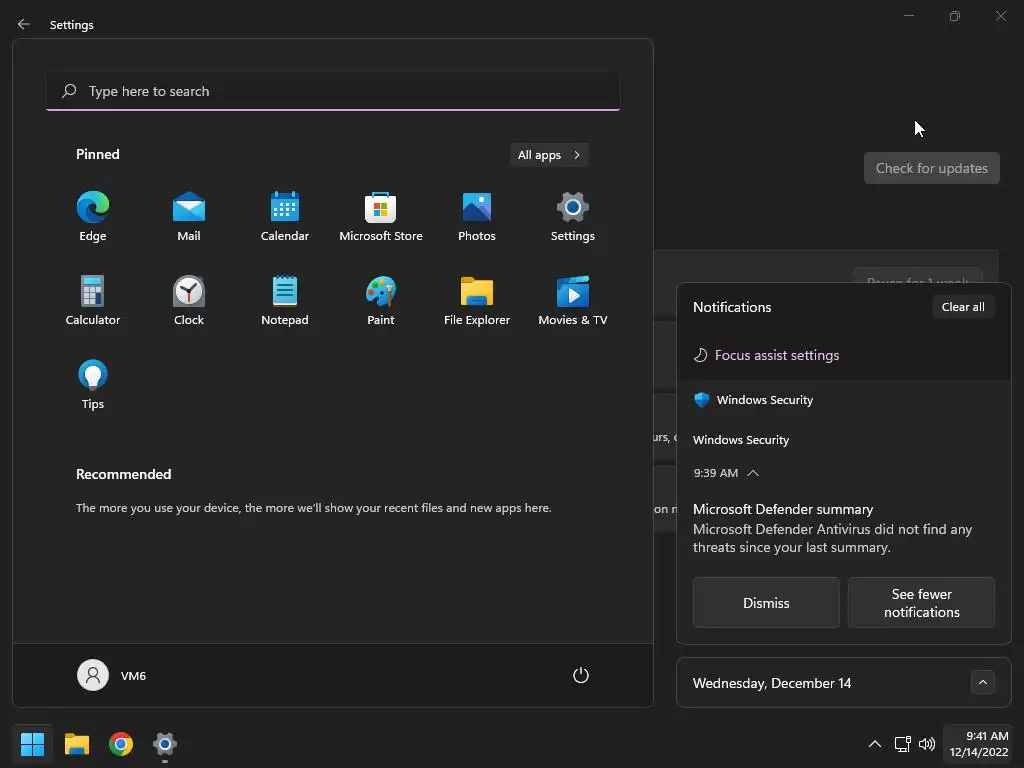Click the Notifications panel title
The height and width of the screenshot is (768, 1024).
pos(732,307)
